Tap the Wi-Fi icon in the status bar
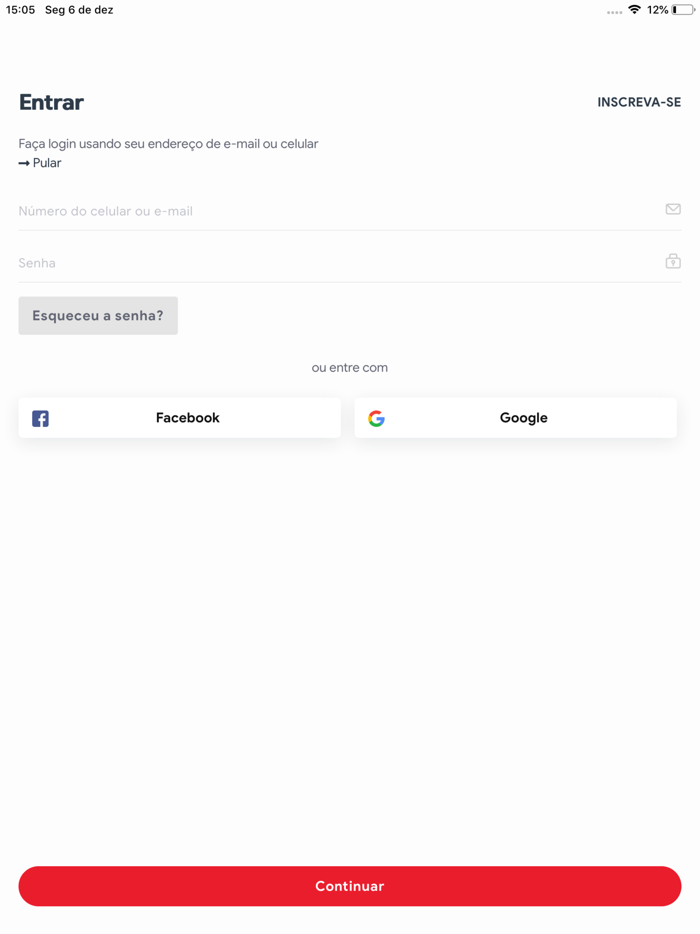Screen dimensions: 700x934 634,10
